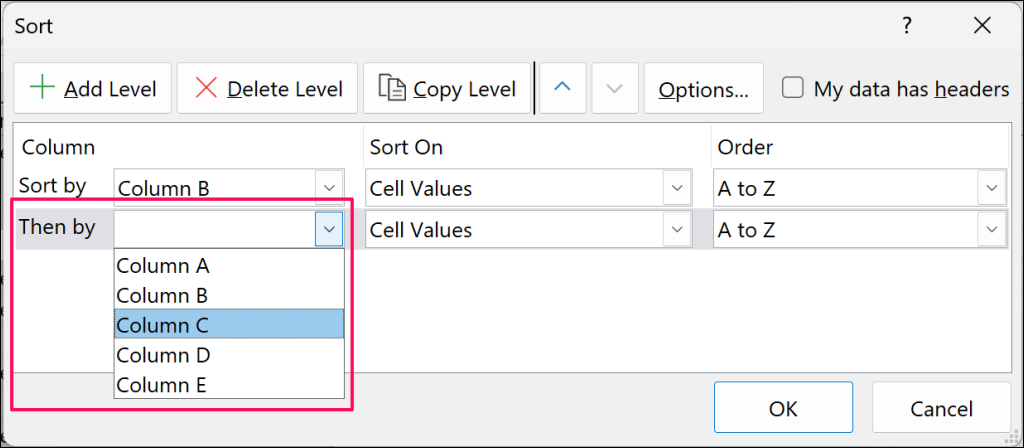Screen dimensions: 1024x448
Task: Move the level down with the arrow
Action: pyautogui.click(x=615, y=88)
